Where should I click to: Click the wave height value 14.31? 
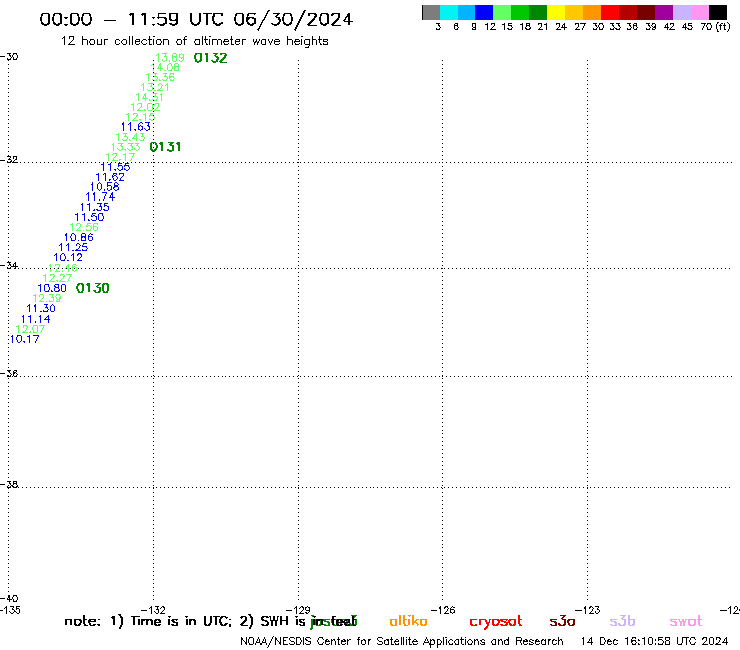tap(150, 97)
